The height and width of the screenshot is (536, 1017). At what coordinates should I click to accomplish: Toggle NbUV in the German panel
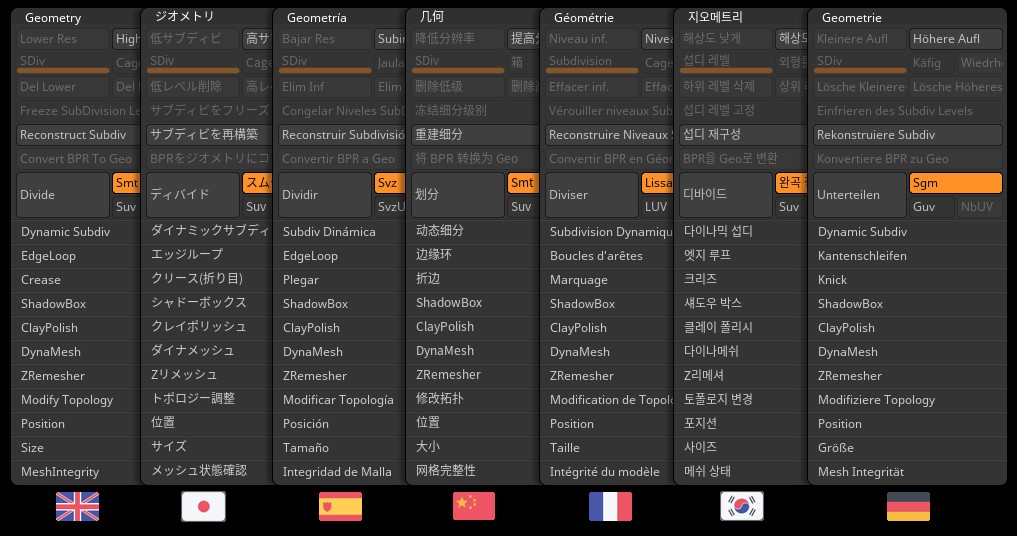(980, 207)
